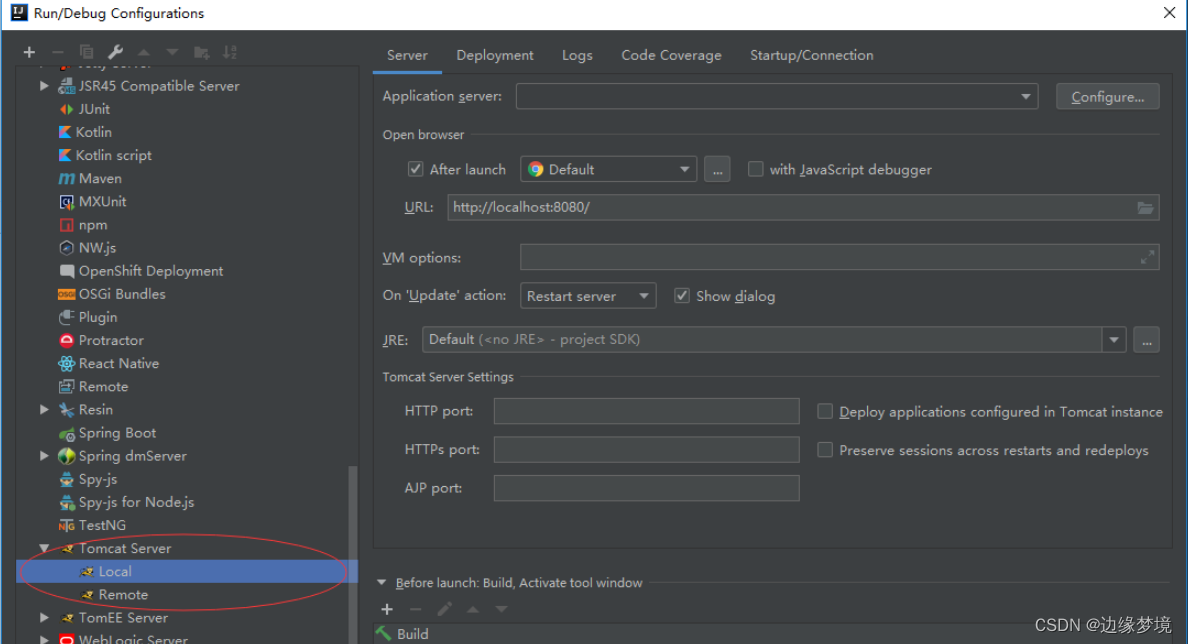Open the Application server dropdown
The width and height of the screenshot is (1188, 644).
click(777, 96)
